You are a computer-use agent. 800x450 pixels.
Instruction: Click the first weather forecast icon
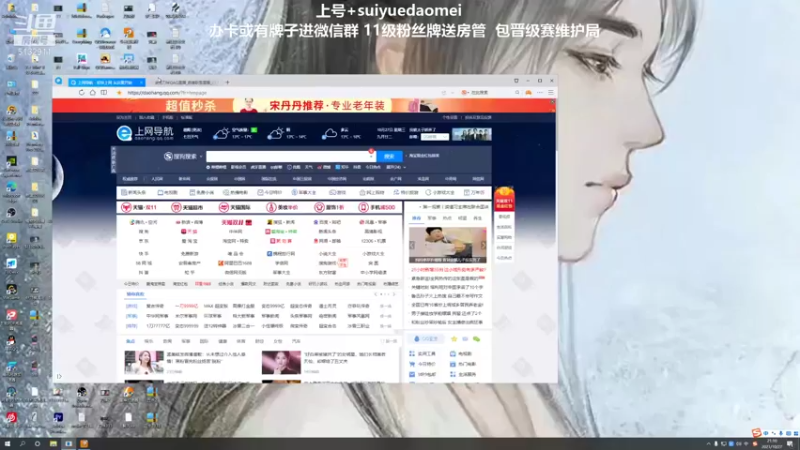[x=221, y=134]
